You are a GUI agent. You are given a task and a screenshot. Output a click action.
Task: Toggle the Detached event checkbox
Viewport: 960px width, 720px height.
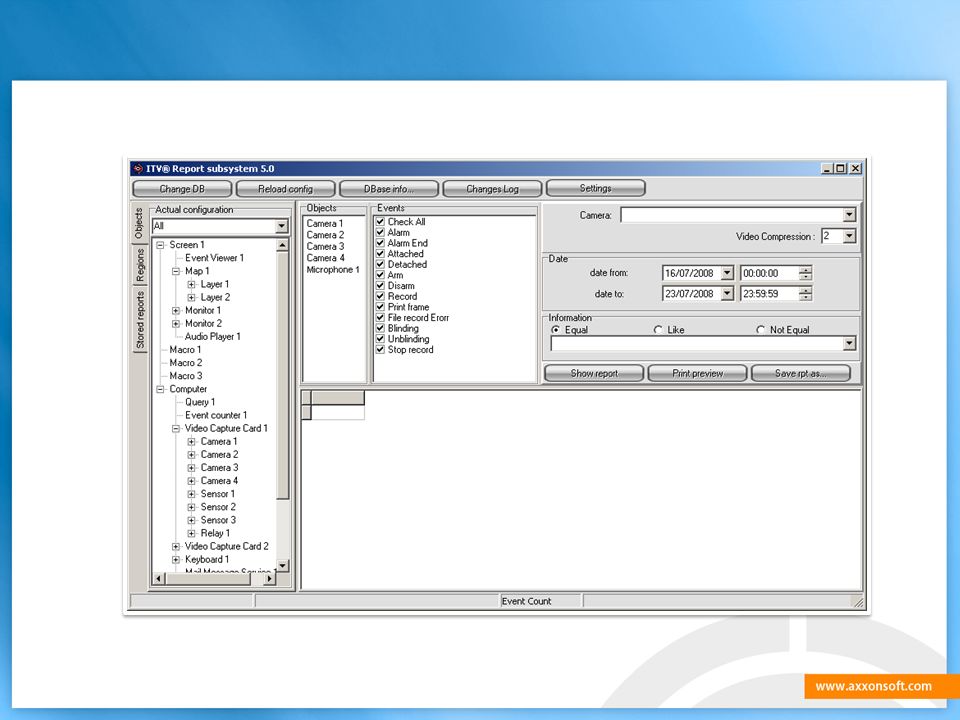coord(380,264)
